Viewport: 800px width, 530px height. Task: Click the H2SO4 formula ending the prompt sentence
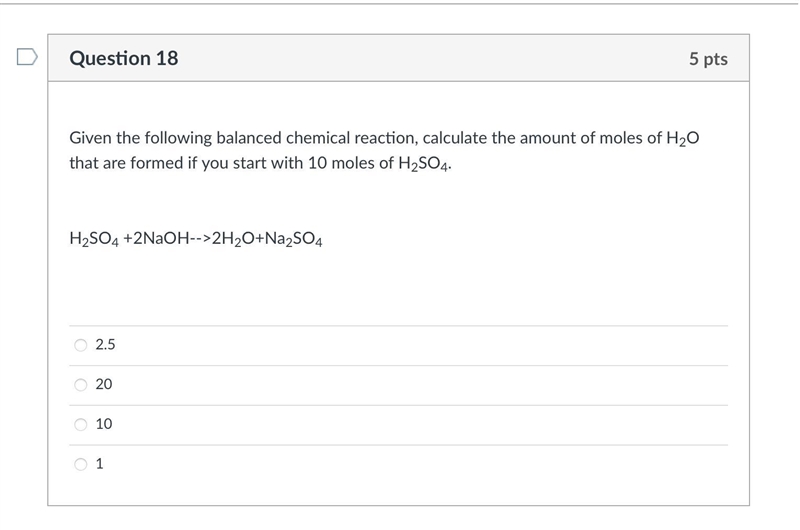tap(423, 164)
